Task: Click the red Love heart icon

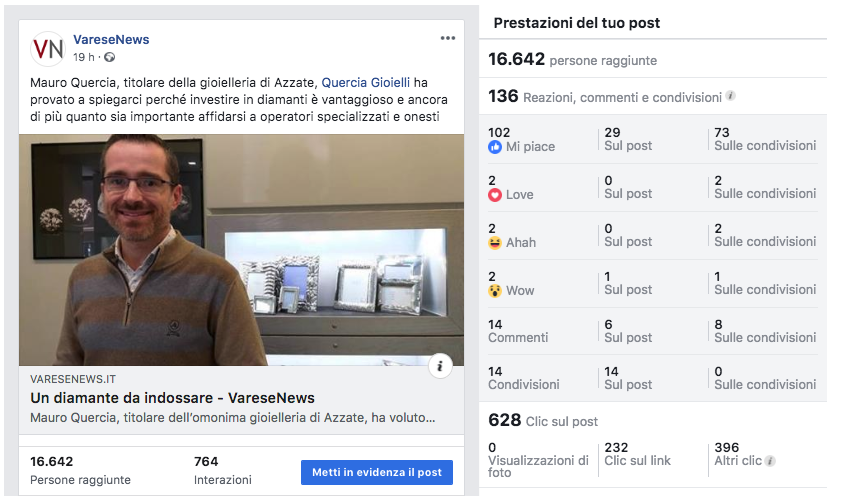Action: (x=495, y=195)
